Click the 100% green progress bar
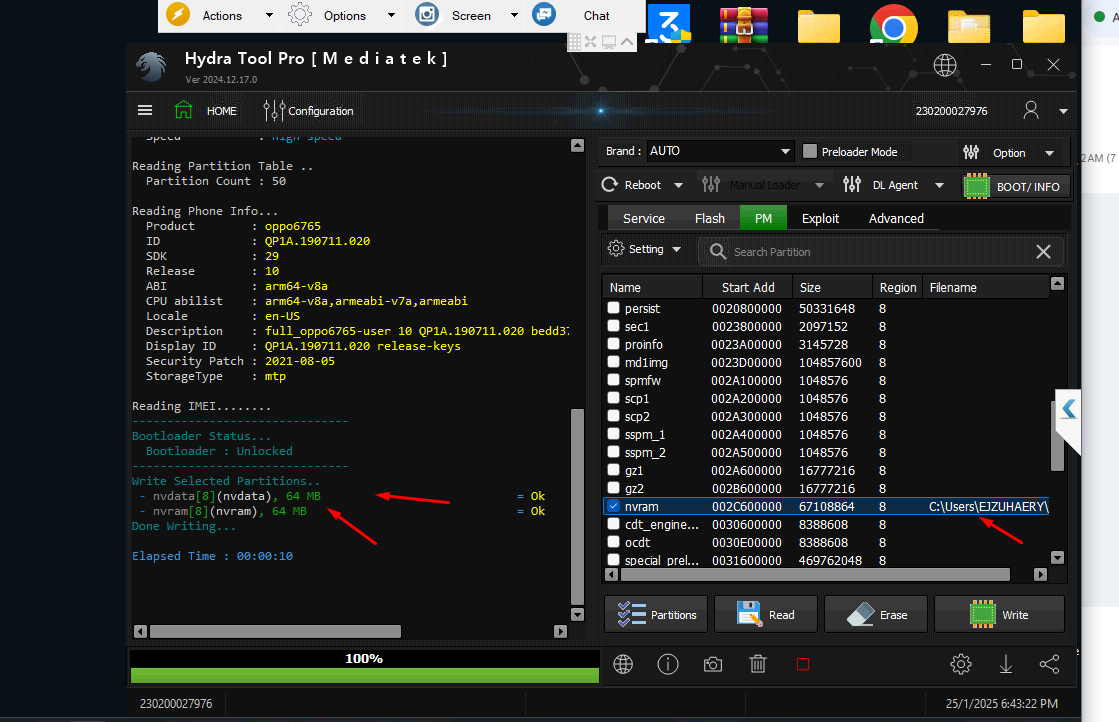 tap(365, 675)
